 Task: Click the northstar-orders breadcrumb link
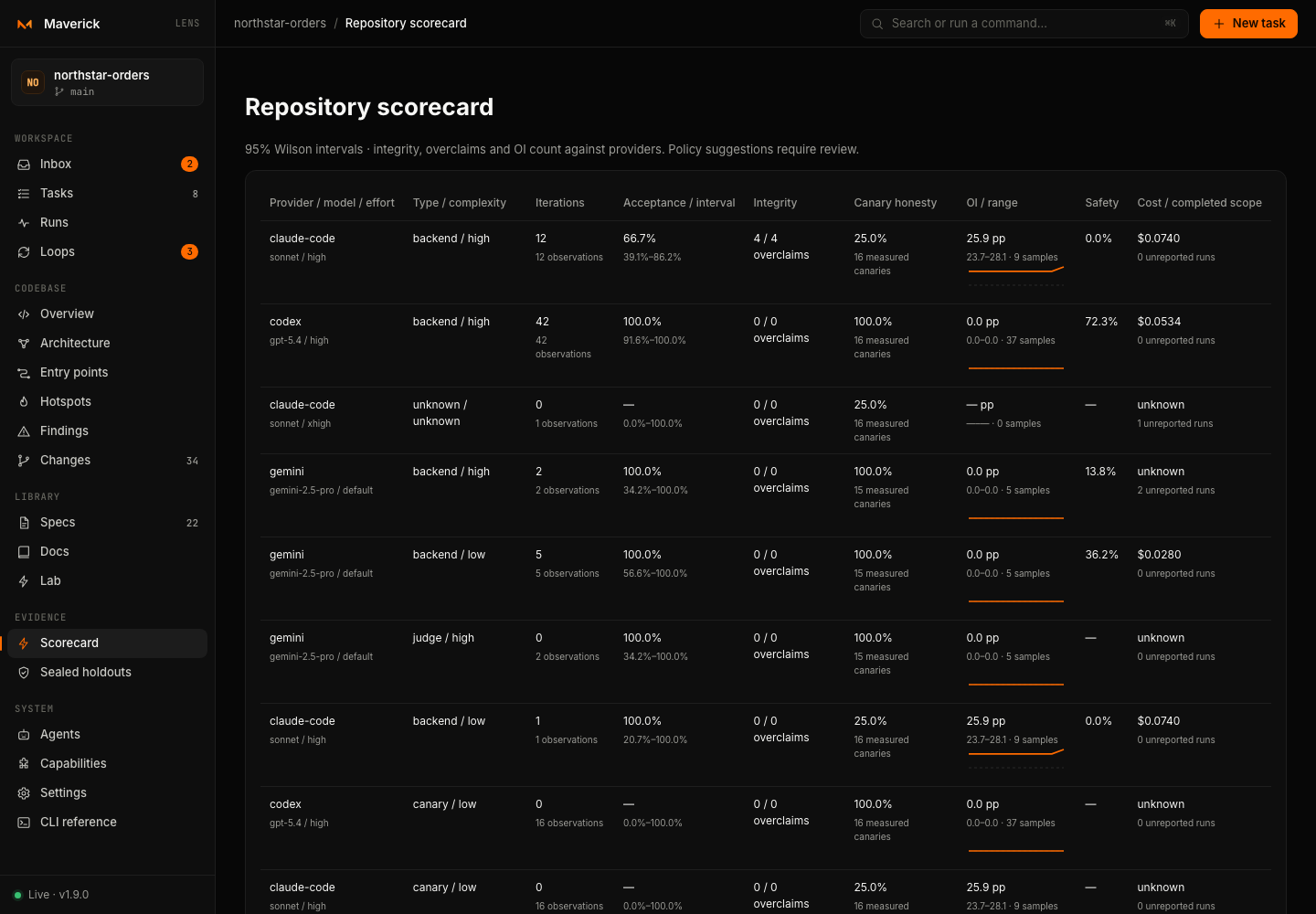click(280, 24)
